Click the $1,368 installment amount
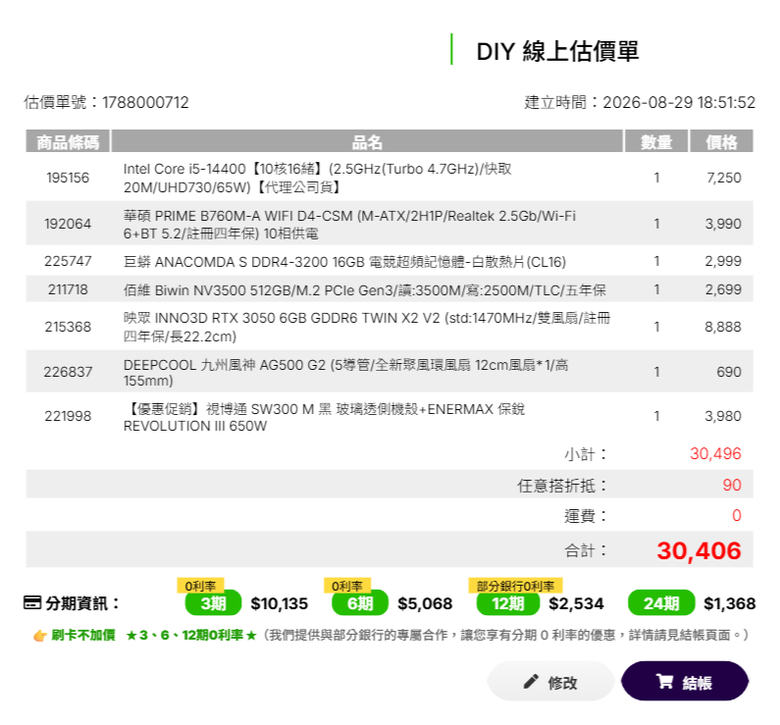Viewport: 780px width, 725px height. (729, 604)
